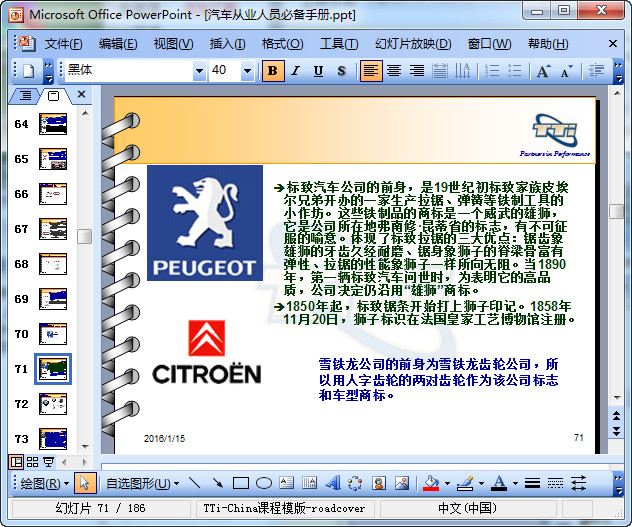Image resolution: width=632 pixels, height=527 pixels.
Task: Open the 自选图形(U) AutoShapes menu
Action: click(x=142, y=483)
